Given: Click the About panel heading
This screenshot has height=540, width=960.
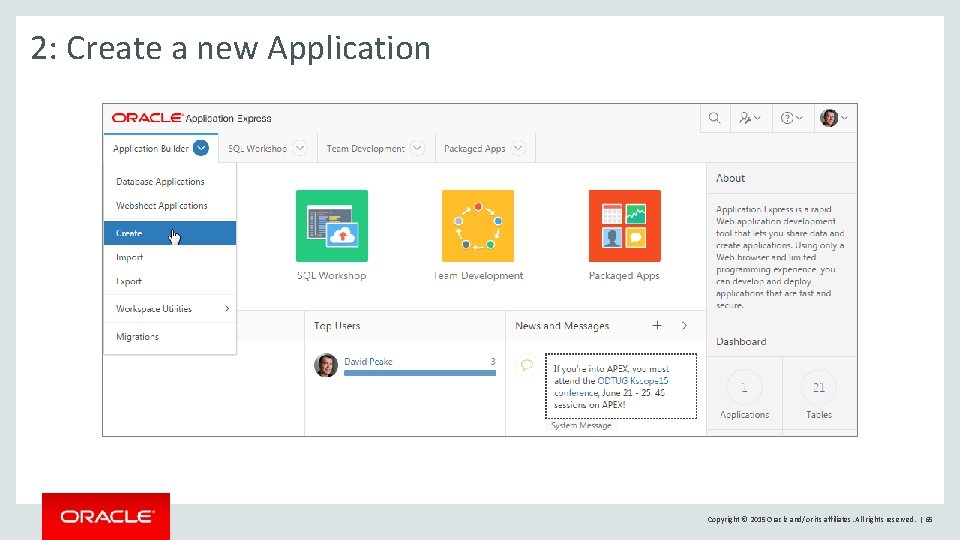Looking at the screenshot, I should point(730,178).
